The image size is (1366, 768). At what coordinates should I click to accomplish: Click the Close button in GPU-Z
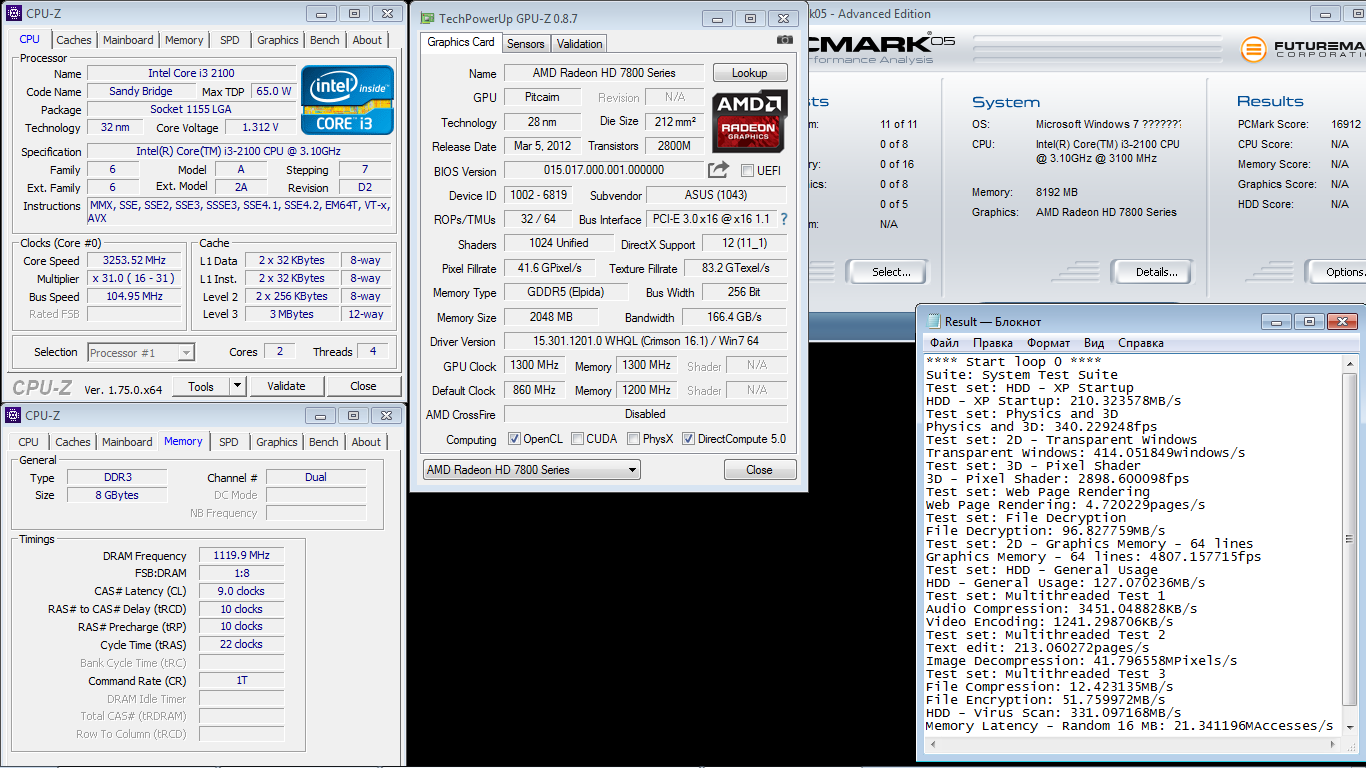tap(759, 470)
